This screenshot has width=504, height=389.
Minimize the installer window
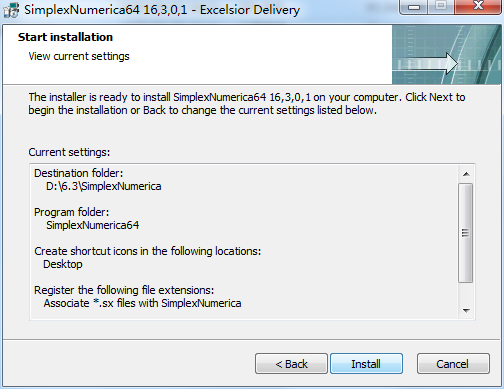pos(414,7)
